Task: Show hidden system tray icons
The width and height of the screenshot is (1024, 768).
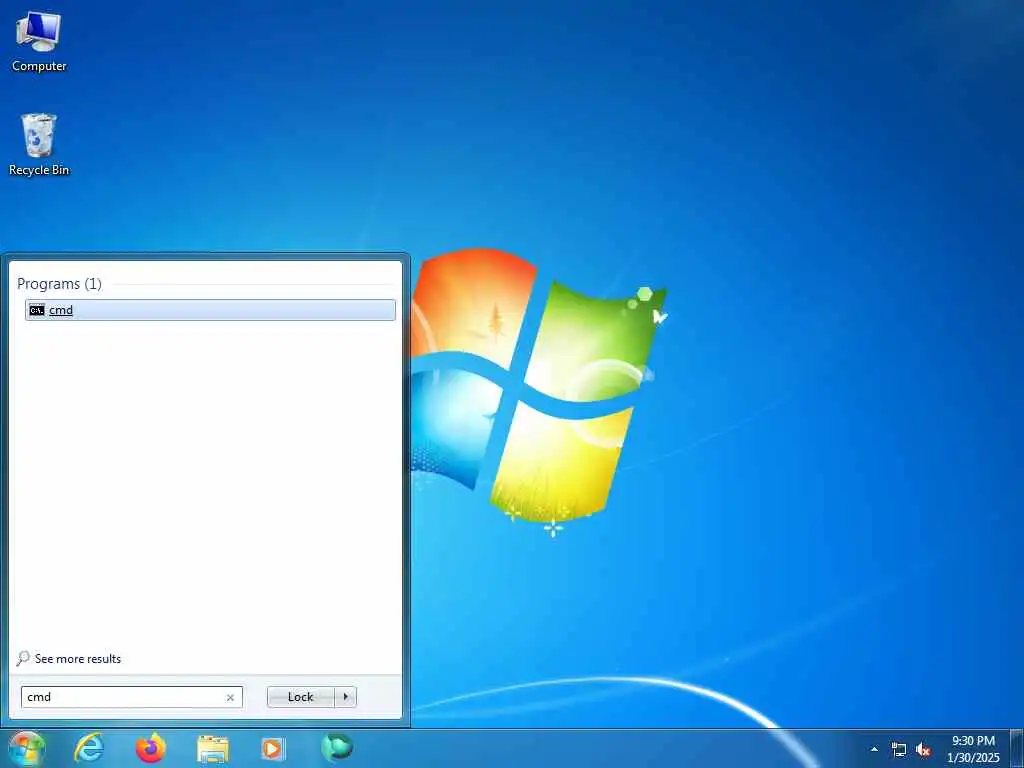Action: pyautogui.click(x=874, y=749)
